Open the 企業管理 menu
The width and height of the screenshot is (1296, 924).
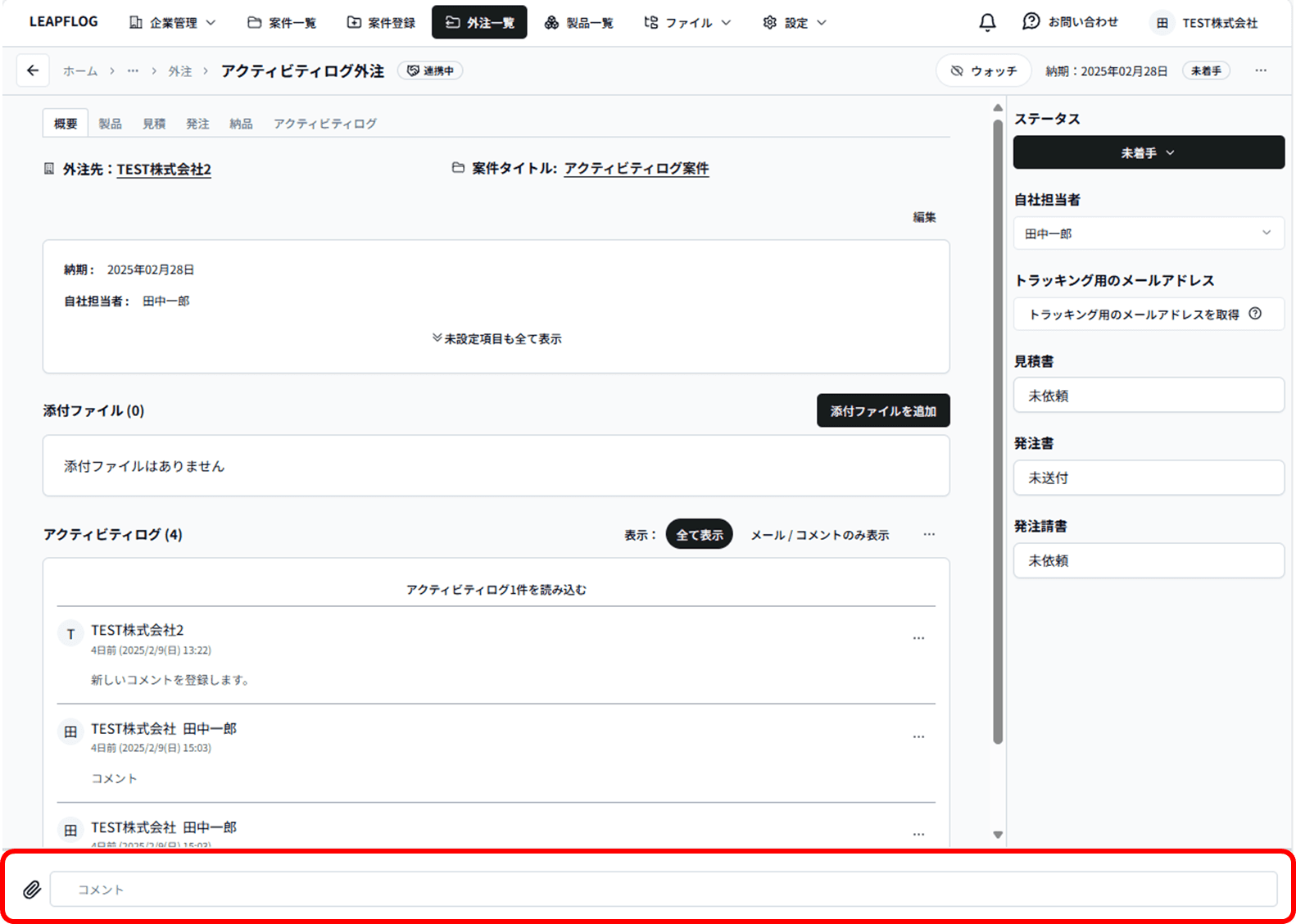click(x=173, y=23)
